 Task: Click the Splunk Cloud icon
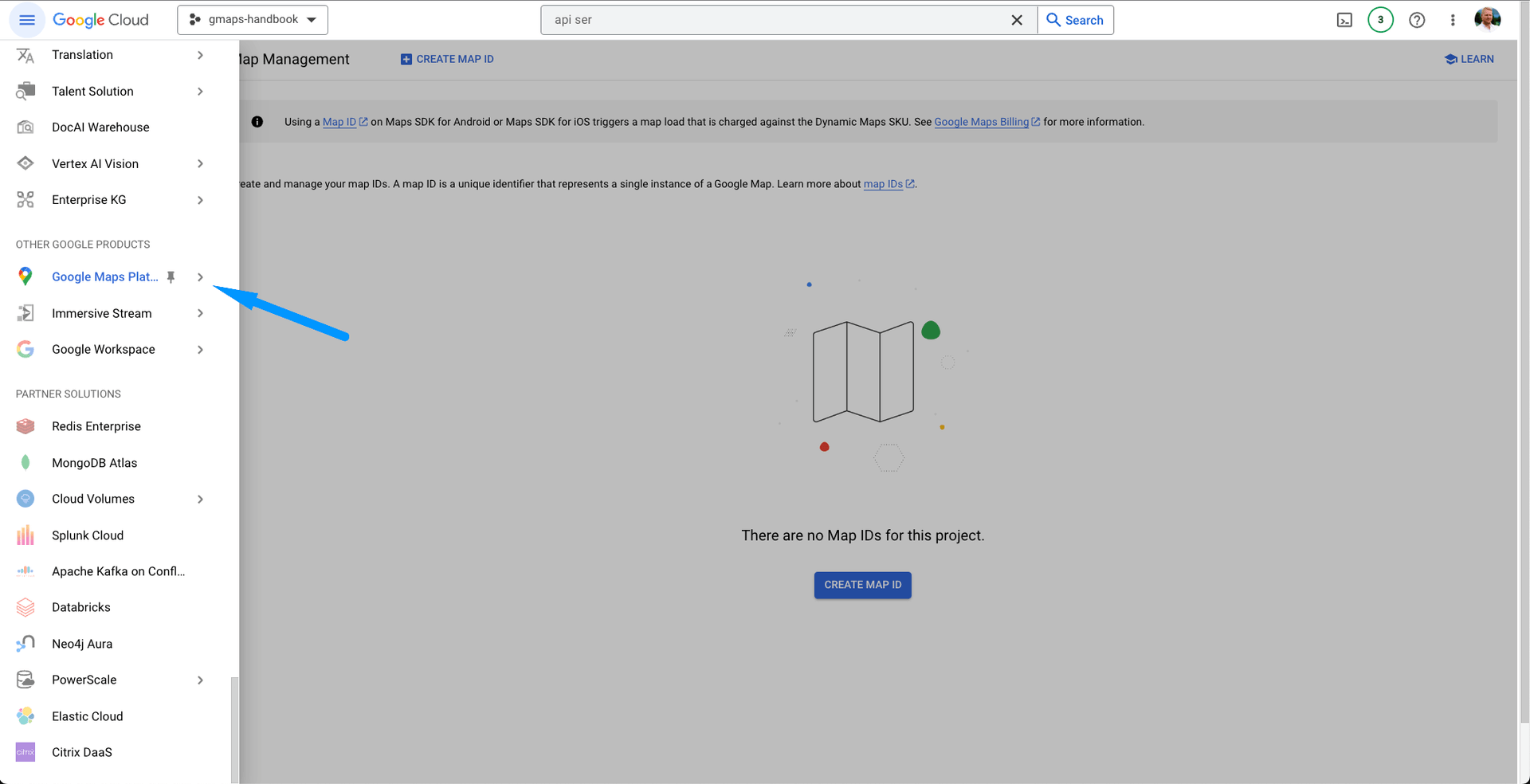pos(25,535)
